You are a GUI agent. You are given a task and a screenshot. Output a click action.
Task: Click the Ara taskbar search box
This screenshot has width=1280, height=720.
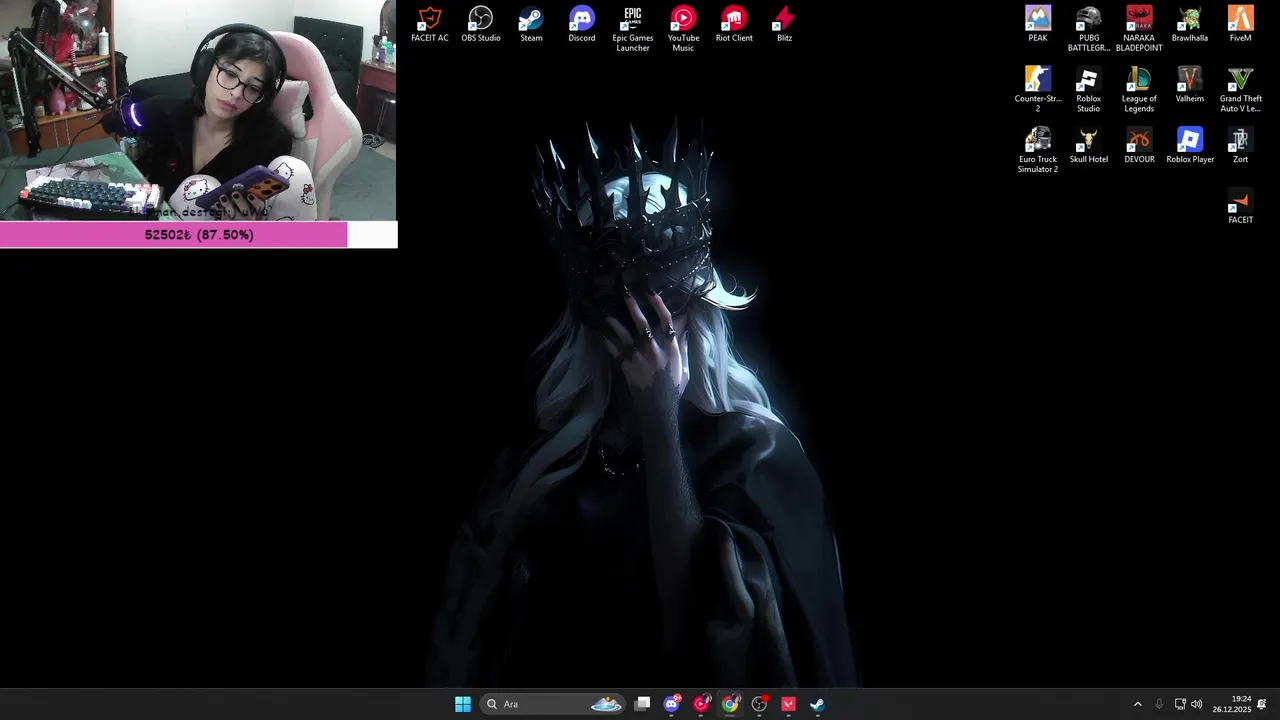(x=553, y=704)
